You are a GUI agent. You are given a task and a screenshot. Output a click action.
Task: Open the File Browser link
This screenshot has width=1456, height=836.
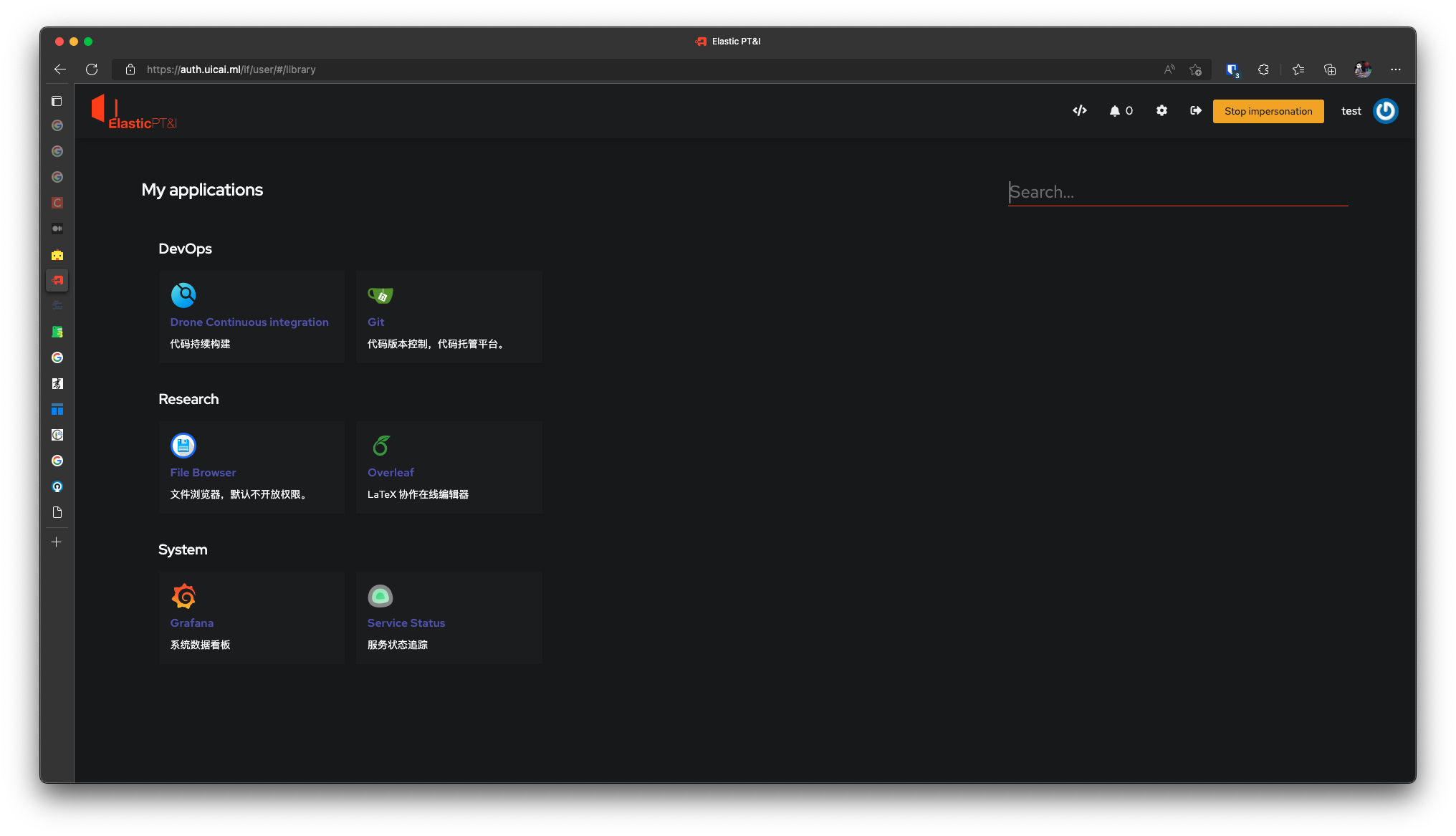click(x=203, y=473)
